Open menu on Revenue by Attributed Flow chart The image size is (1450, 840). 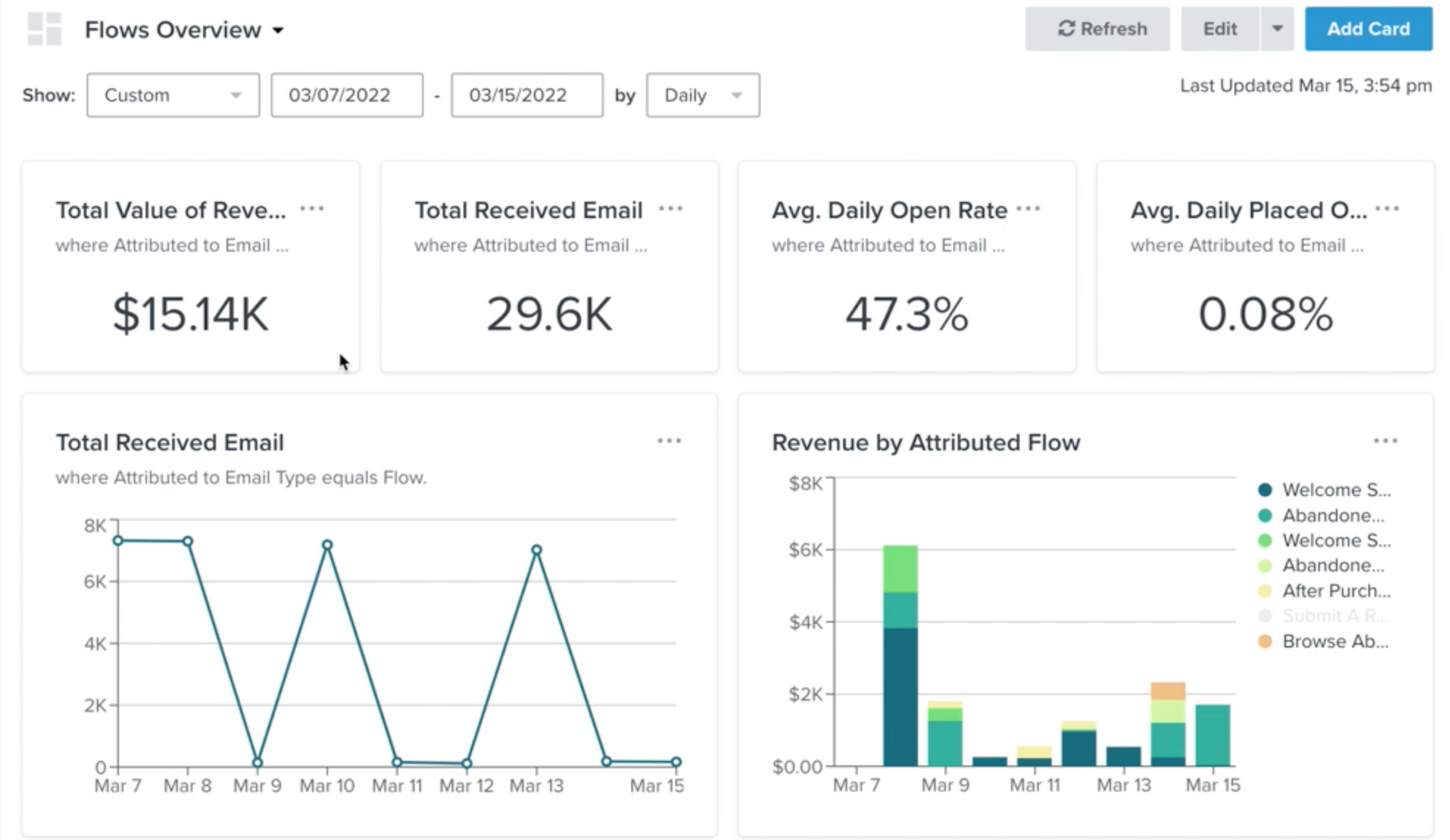(1385, 441)
